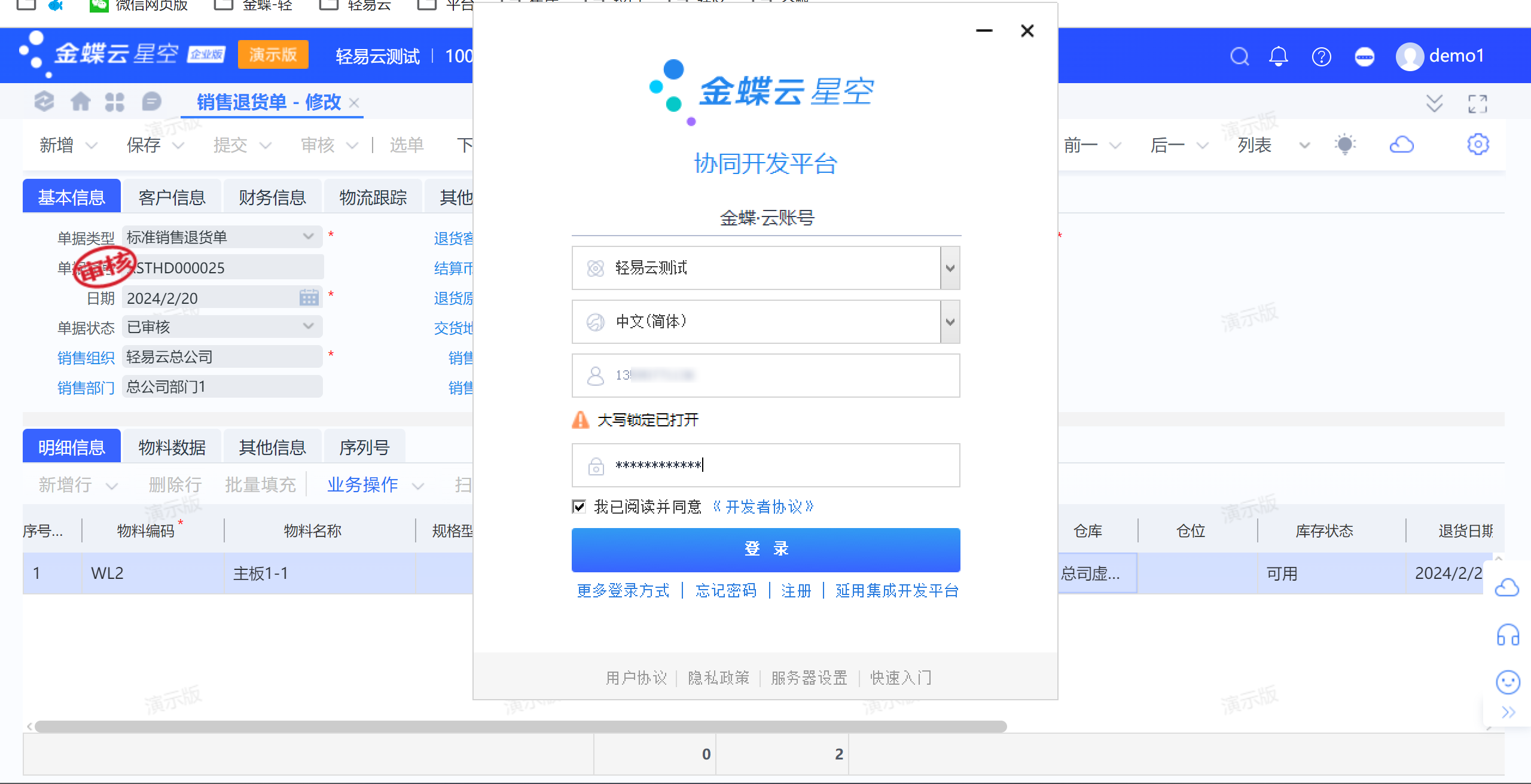Click the 忘记密码 link
This screenshot has width=1531, height=784.
pos(725,591)
